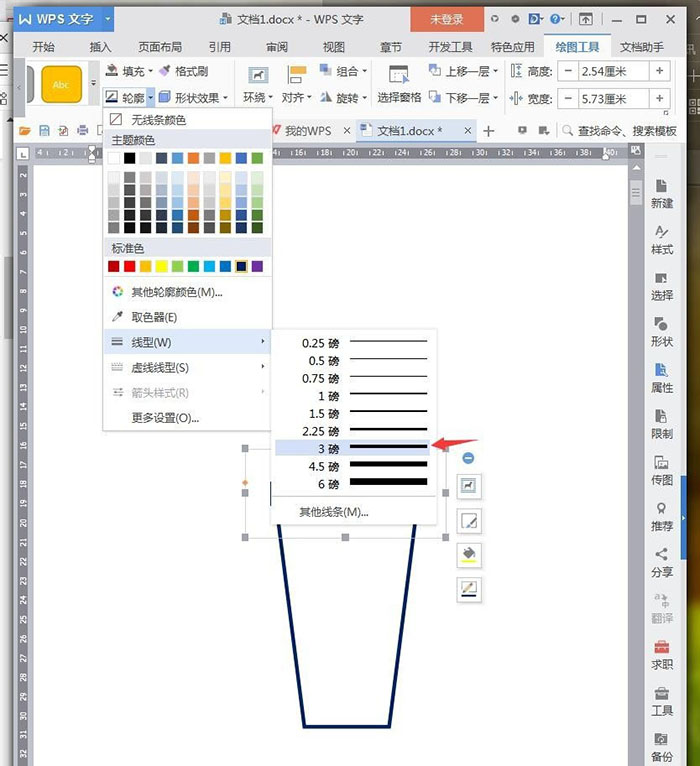
Task: Switch to the 页面布局 ribbon tab
Action: pyautogui.click(x=160, y=46)
